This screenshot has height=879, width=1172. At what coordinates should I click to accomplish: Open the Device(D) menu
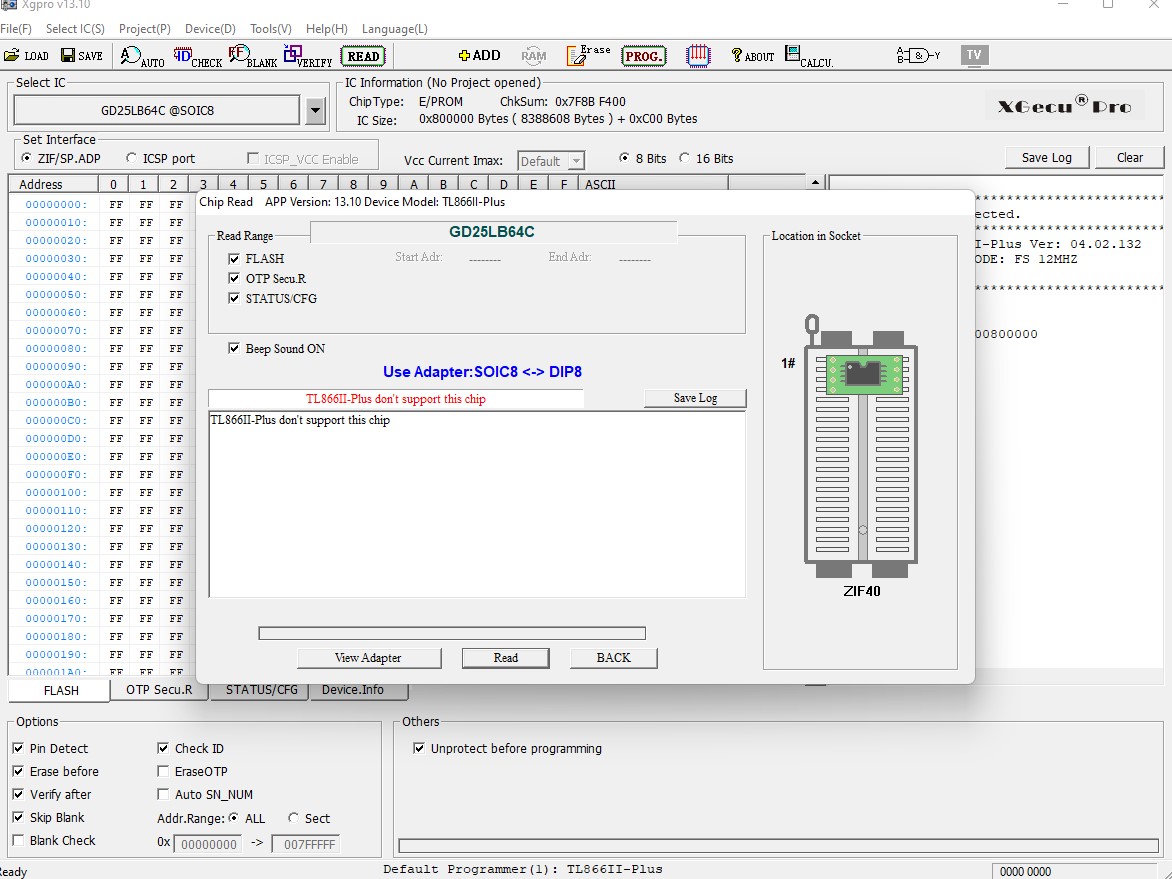(210, 29)
